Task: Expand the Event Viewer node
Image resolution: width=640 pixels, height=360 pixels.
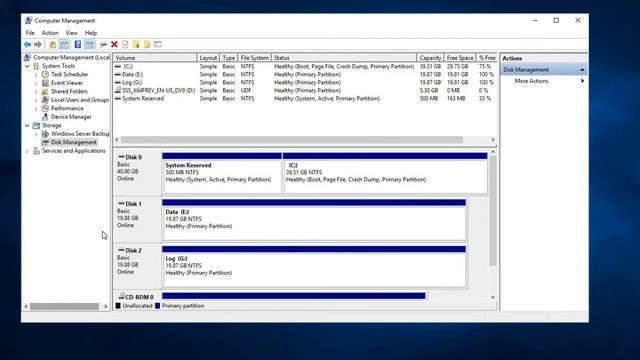Action: 36,83
